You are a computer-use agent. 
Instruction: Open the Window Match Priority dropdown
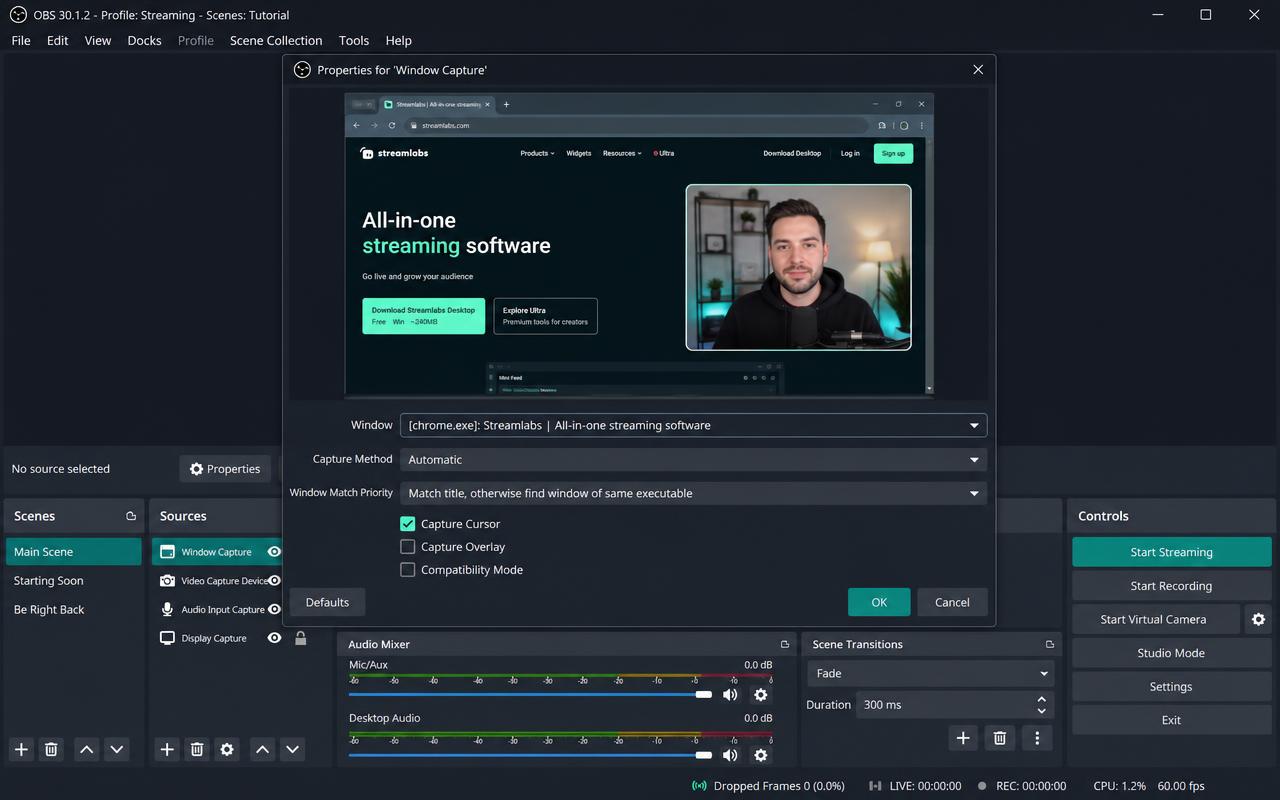click(x=693, y=493)
